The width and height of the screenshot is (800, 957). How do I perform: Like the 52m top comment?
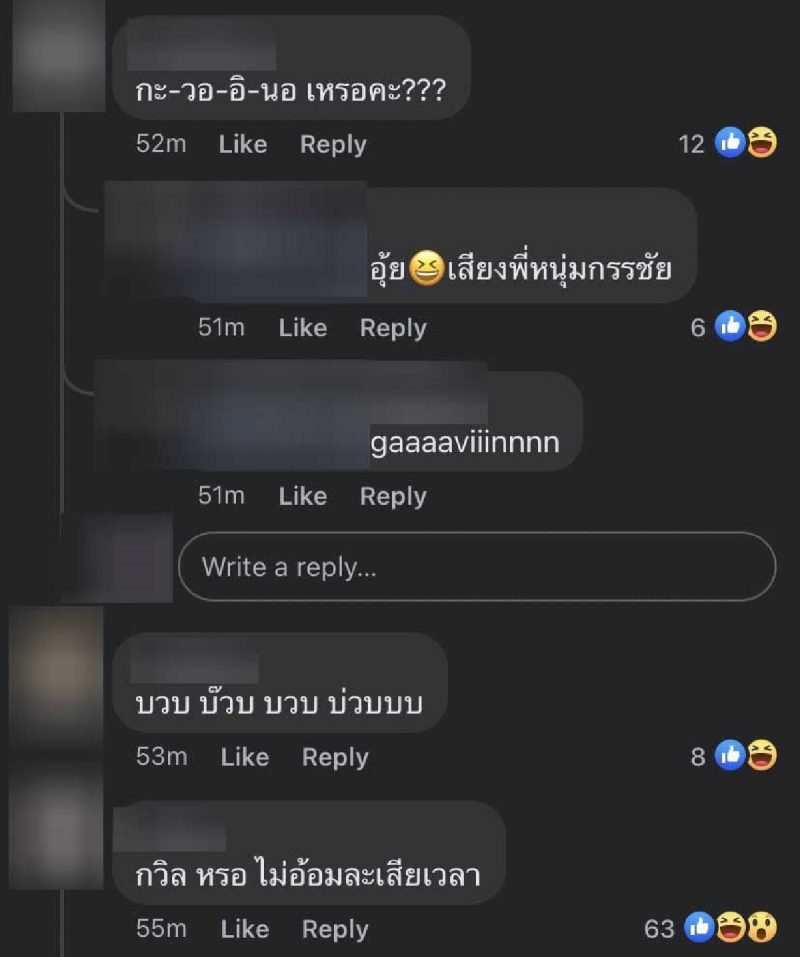[243, 145]
